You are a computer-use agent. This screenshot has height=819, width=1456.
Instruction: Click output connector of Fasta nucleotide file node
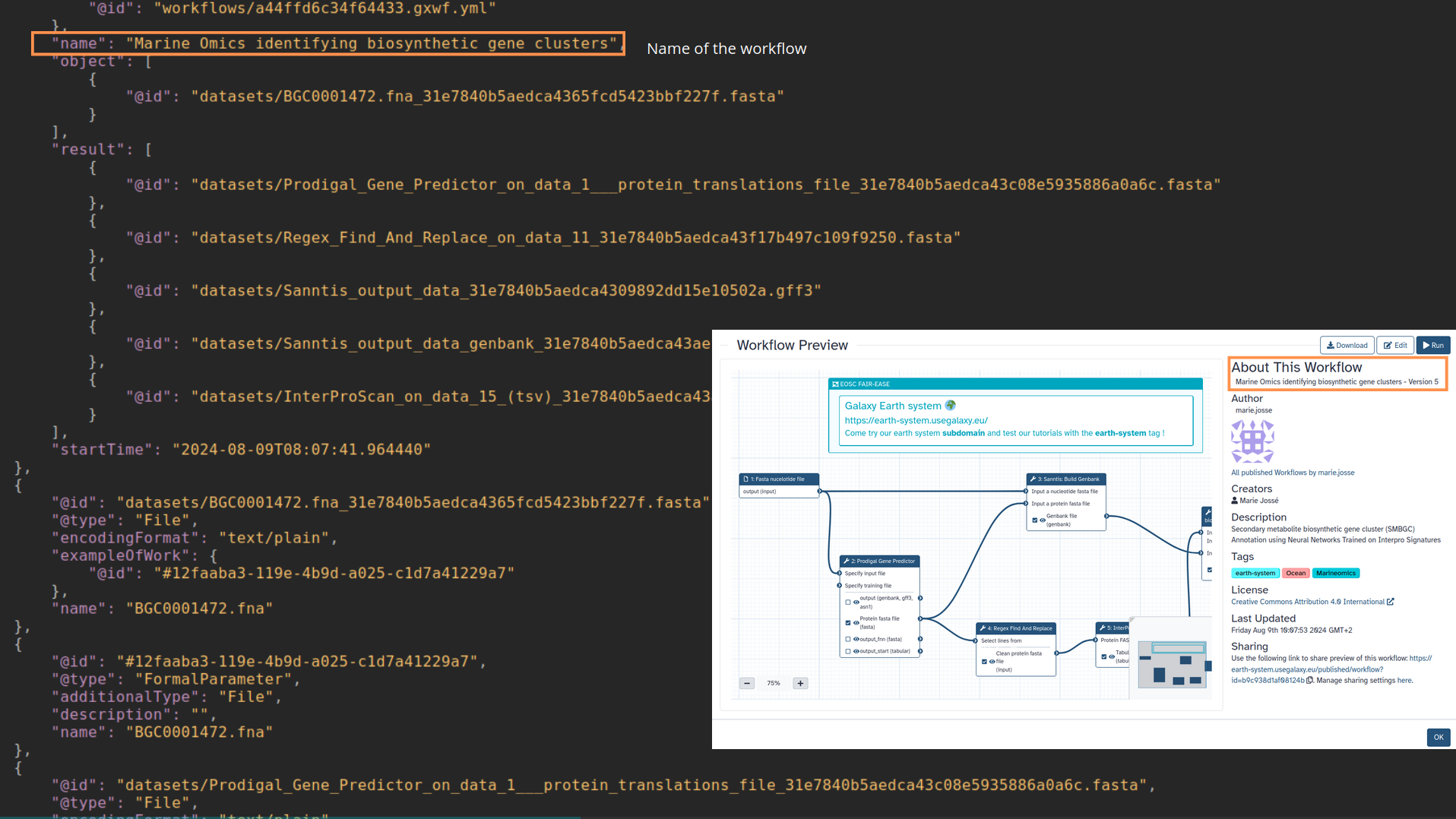point(819,492)
